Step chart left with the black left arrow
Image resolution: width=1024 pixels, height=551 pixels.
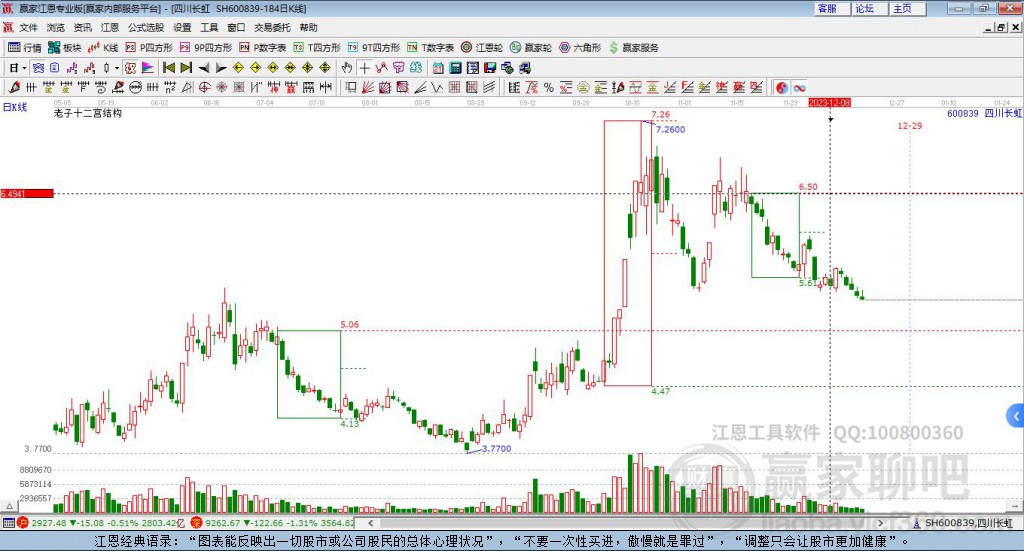click(204, 68)
